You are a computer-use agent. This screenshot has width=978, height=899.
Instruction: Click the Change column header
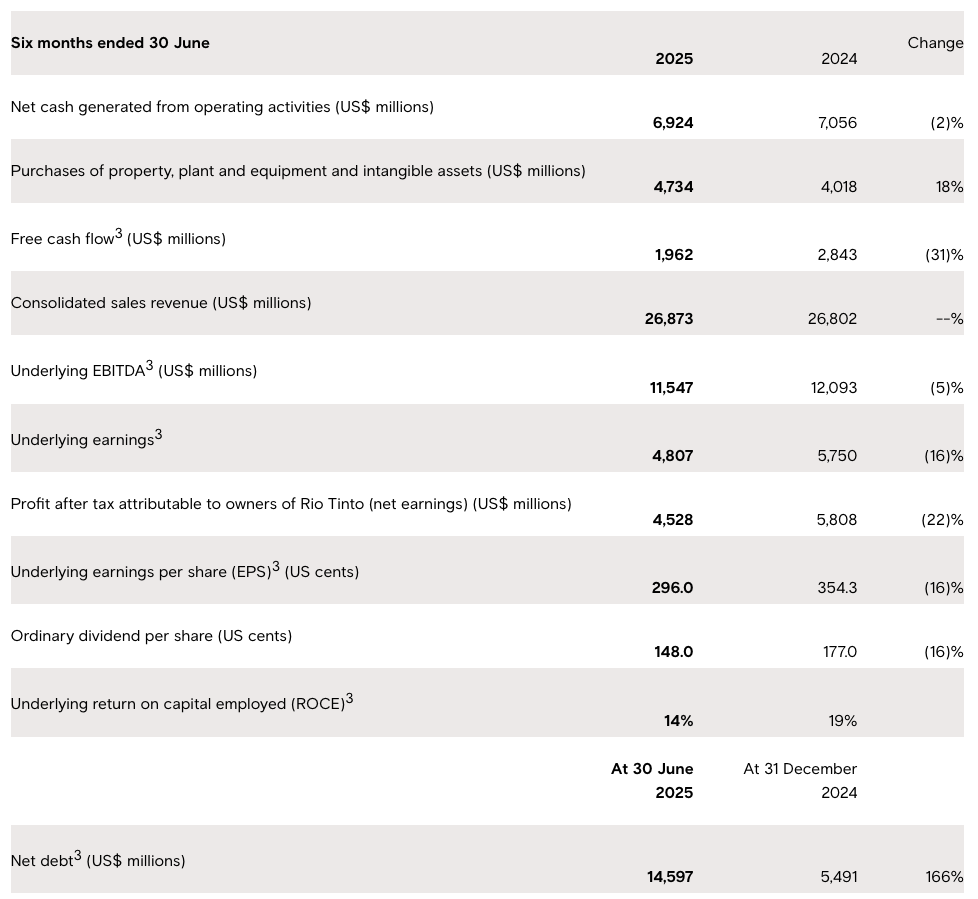point(935,43)
